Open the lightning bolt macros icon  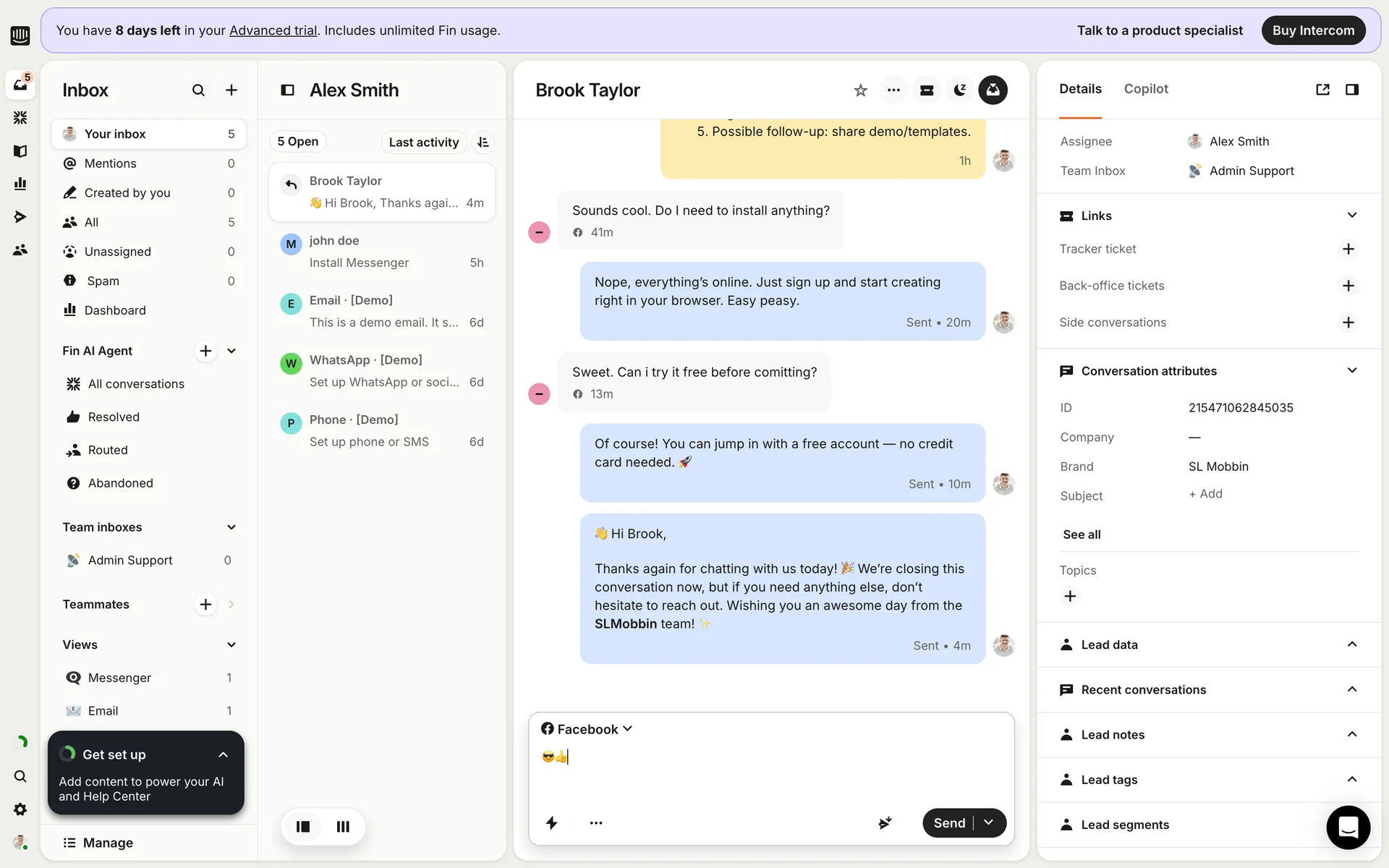tap(551, 823)
